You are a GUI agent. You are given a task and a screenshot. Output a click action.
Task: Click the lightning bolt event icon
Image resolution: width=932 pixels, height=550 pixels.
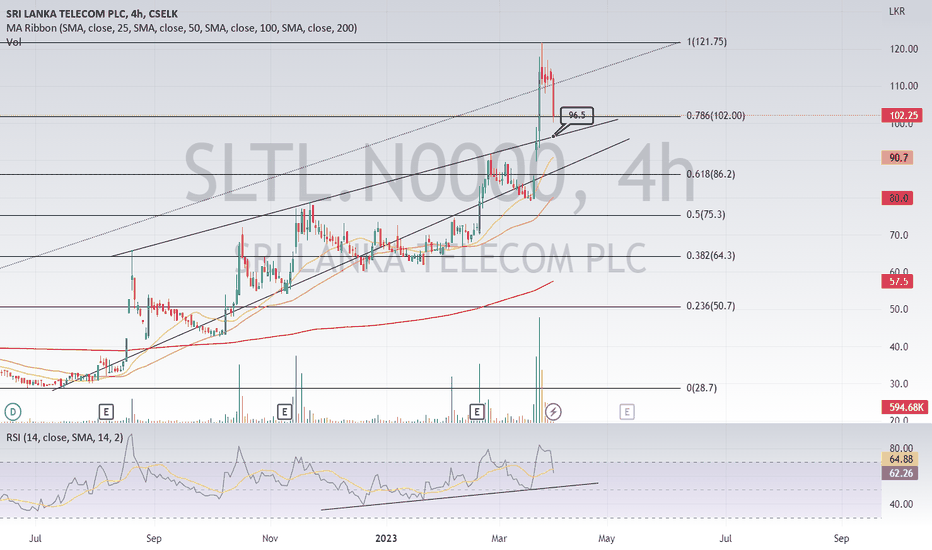pos(553,411)
